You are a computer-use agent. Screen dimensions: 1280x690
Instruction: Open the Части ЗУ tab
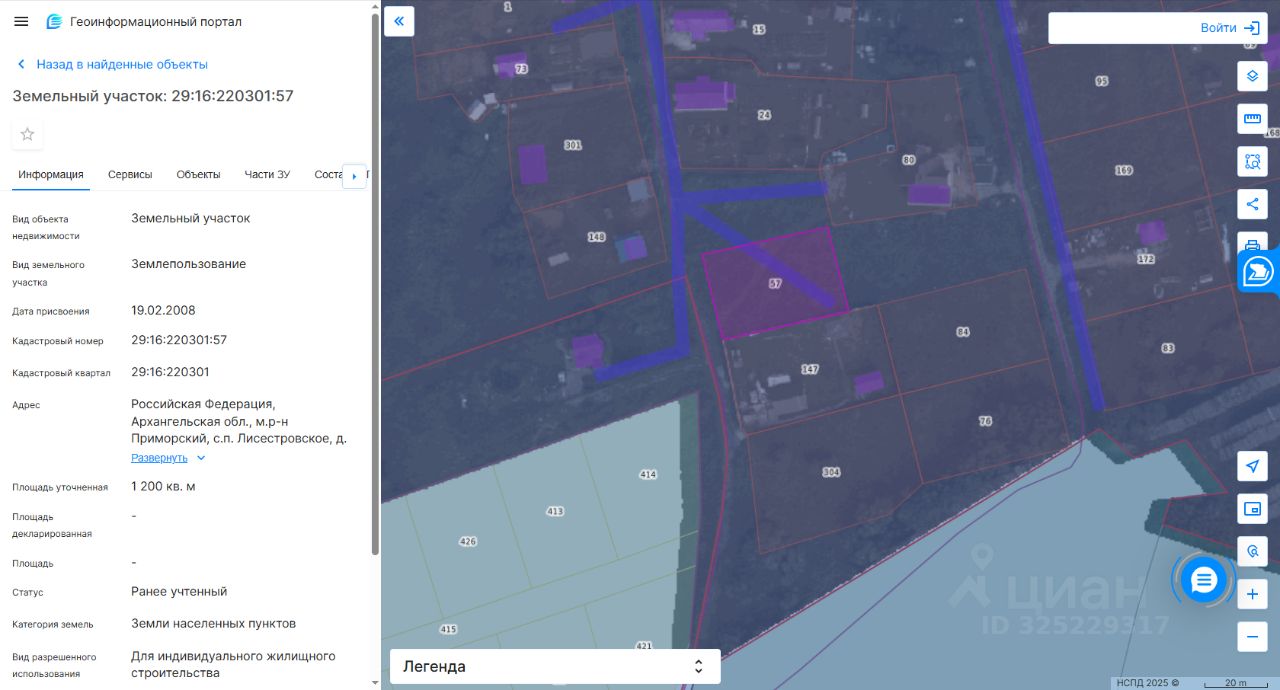point(267,174)
